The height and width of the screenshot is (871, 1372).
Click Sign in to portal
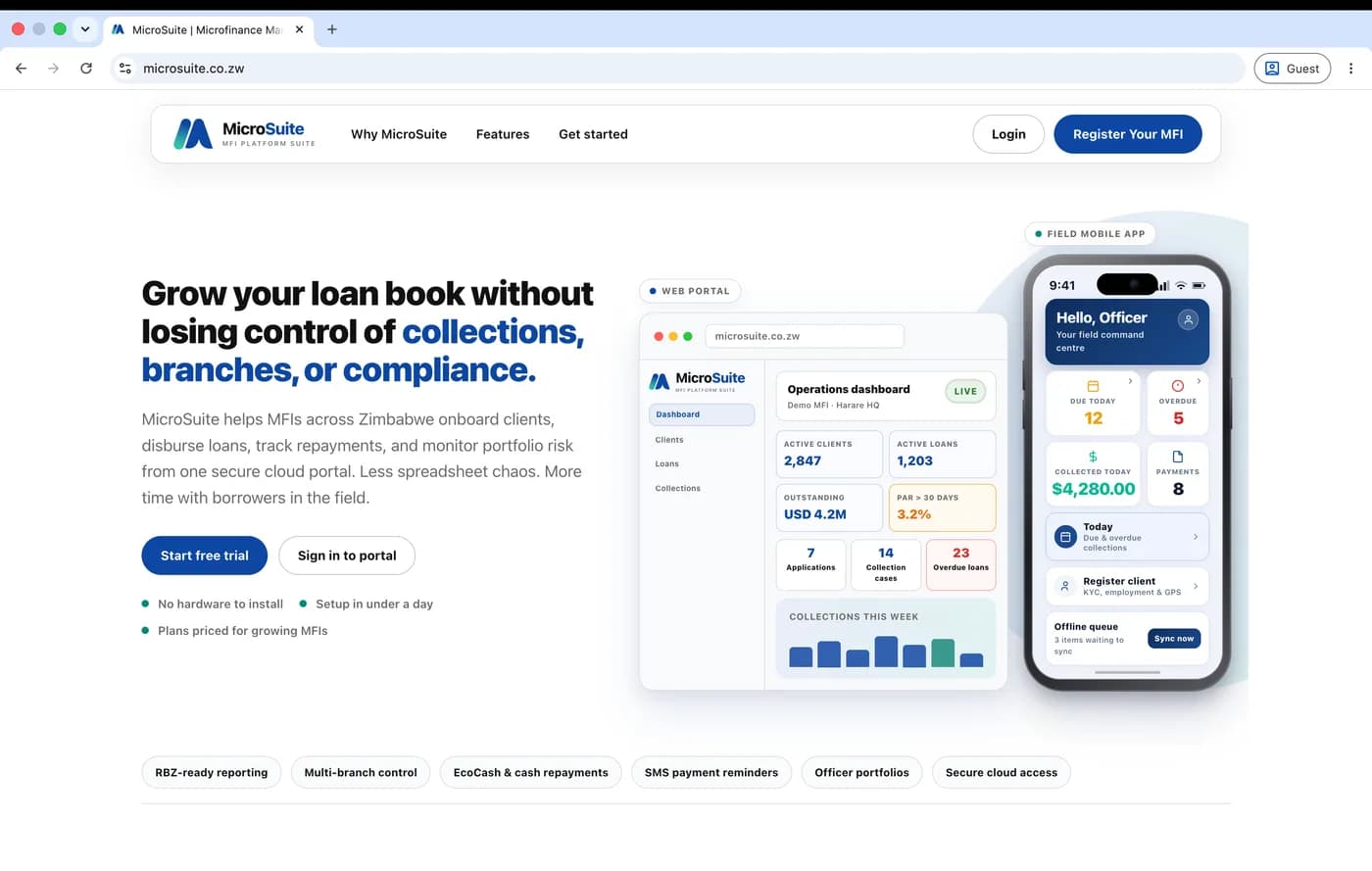pyautogui.click(x=347, y=556)
